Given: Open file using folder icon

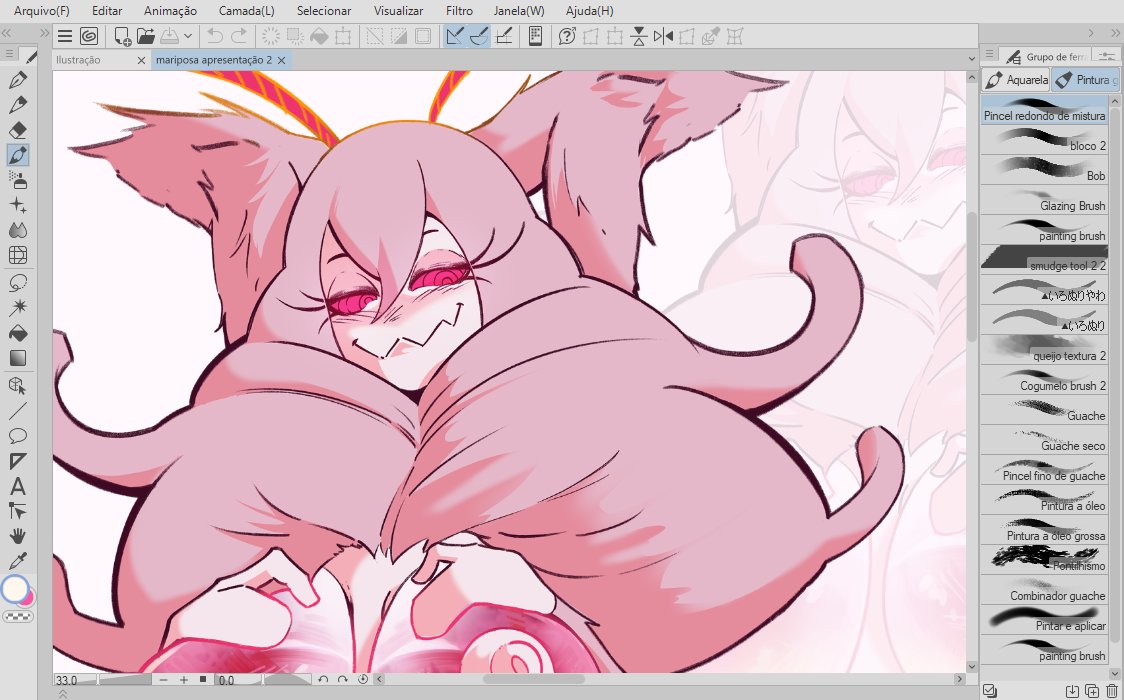Looking at the screenshot, I should 146,36.
